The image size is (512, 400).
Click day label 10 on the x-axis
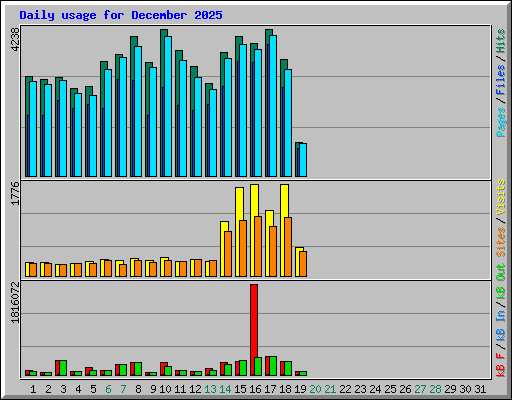click(165, 389)
